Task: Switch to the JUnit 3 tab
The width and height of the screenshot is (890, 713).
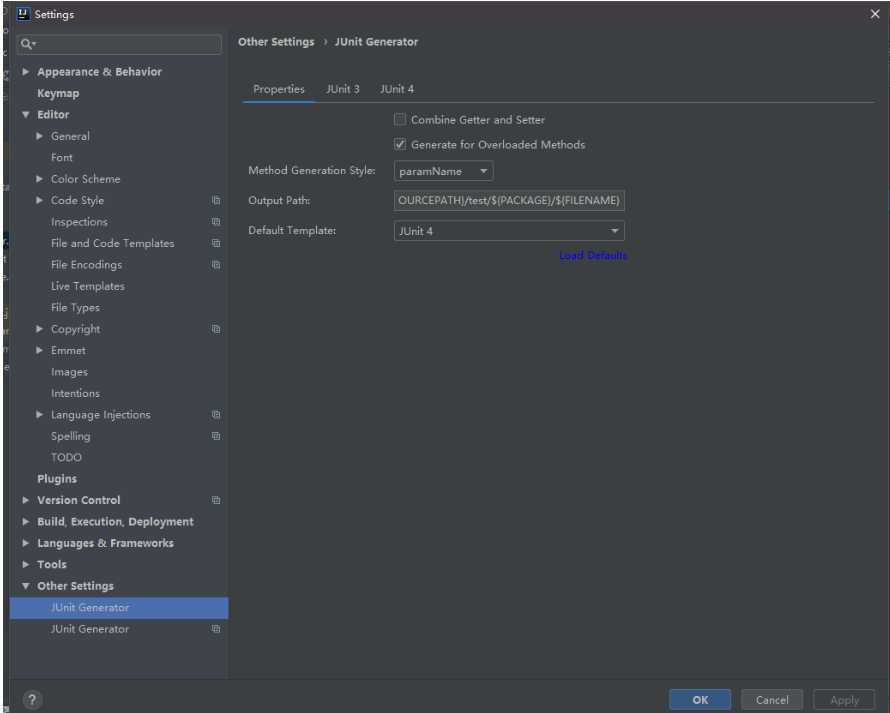Action: click(x=342, y=89)
